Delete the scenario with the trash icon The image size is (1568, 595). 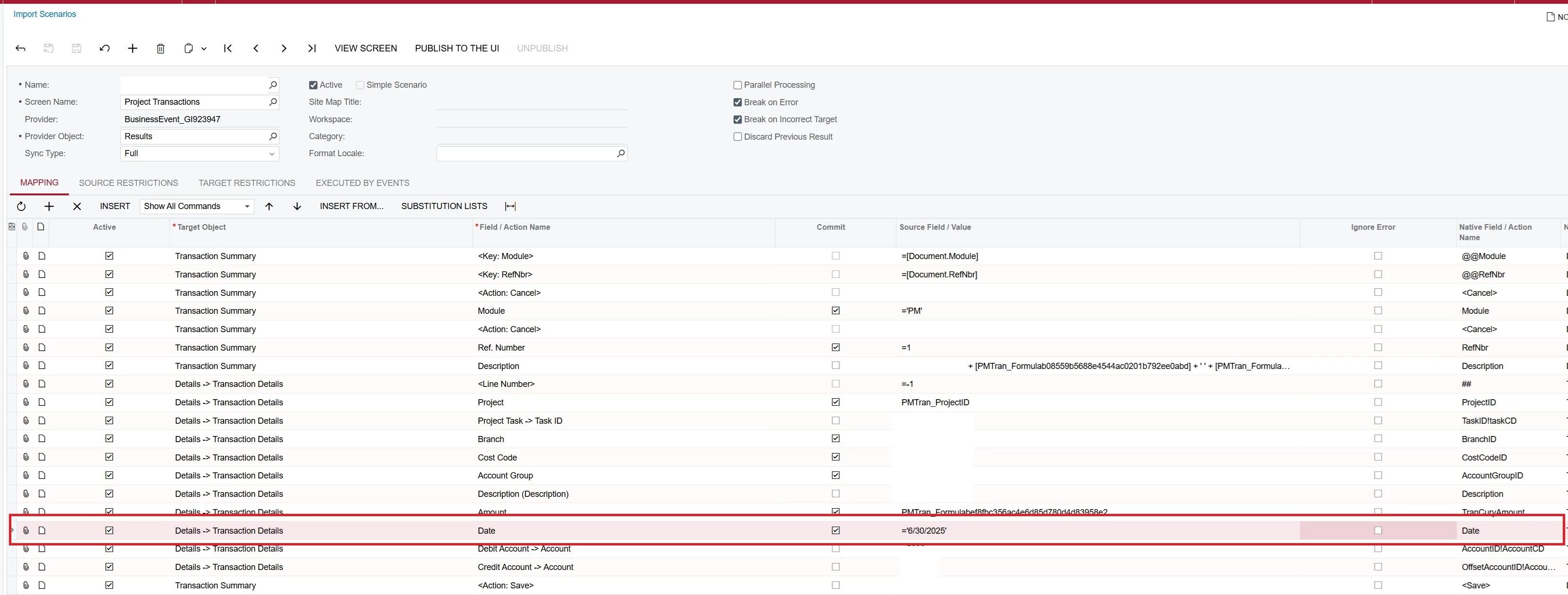(x=160, y=48)
